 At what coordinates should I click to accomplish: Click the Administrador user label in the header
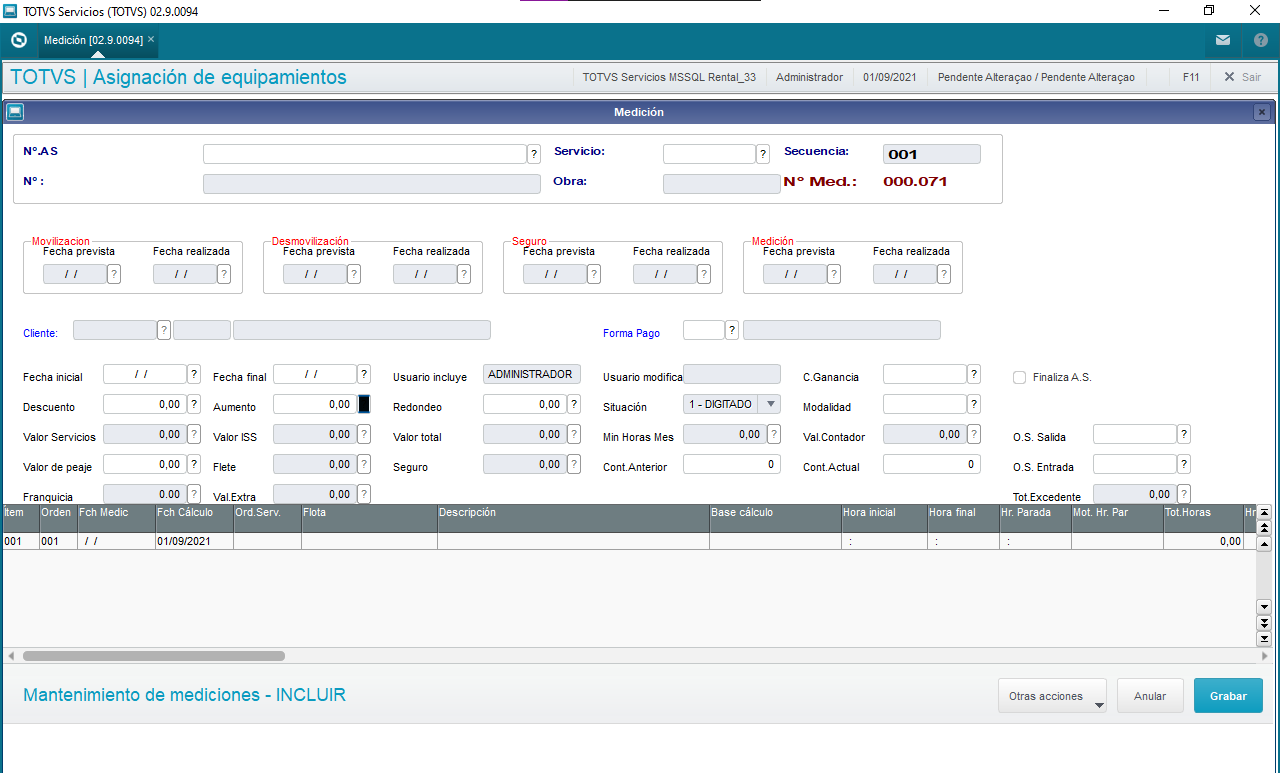click(810, 77)
